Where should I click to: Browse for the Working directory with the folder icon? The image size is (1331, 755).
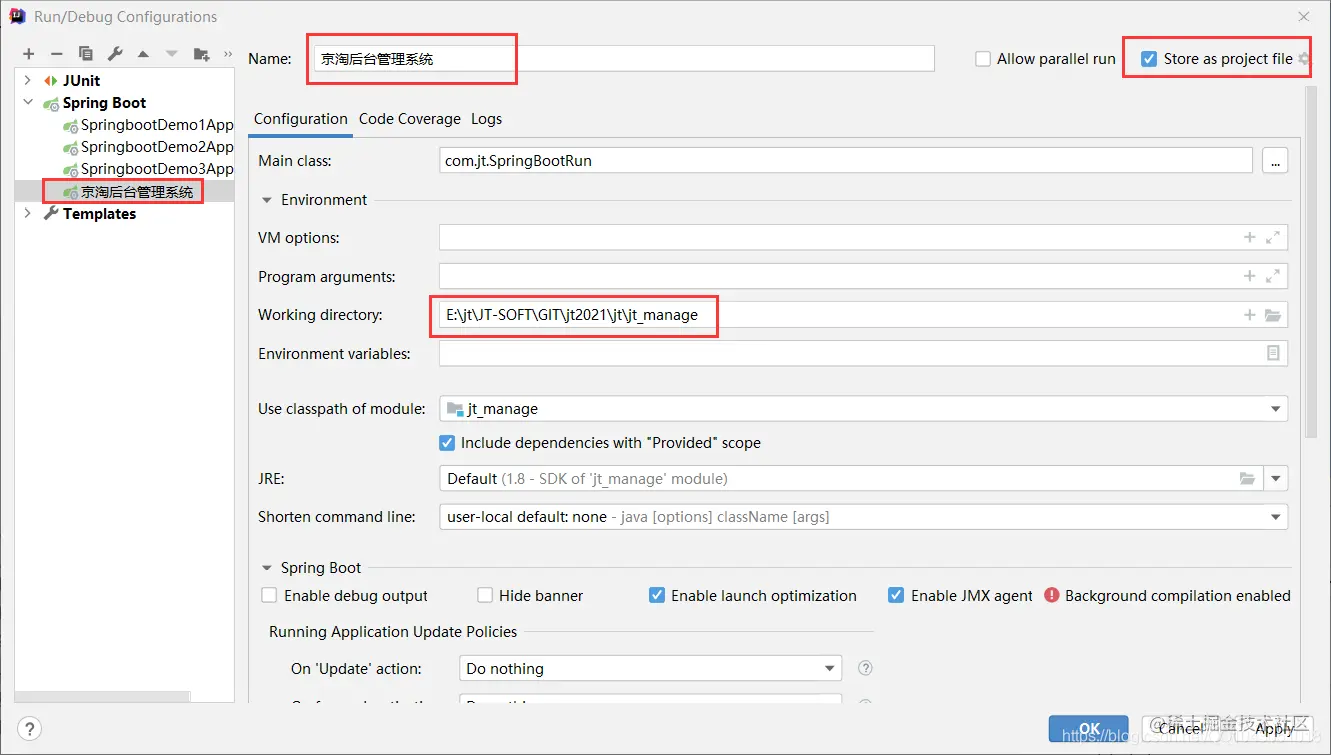[x=1273, y=315]
